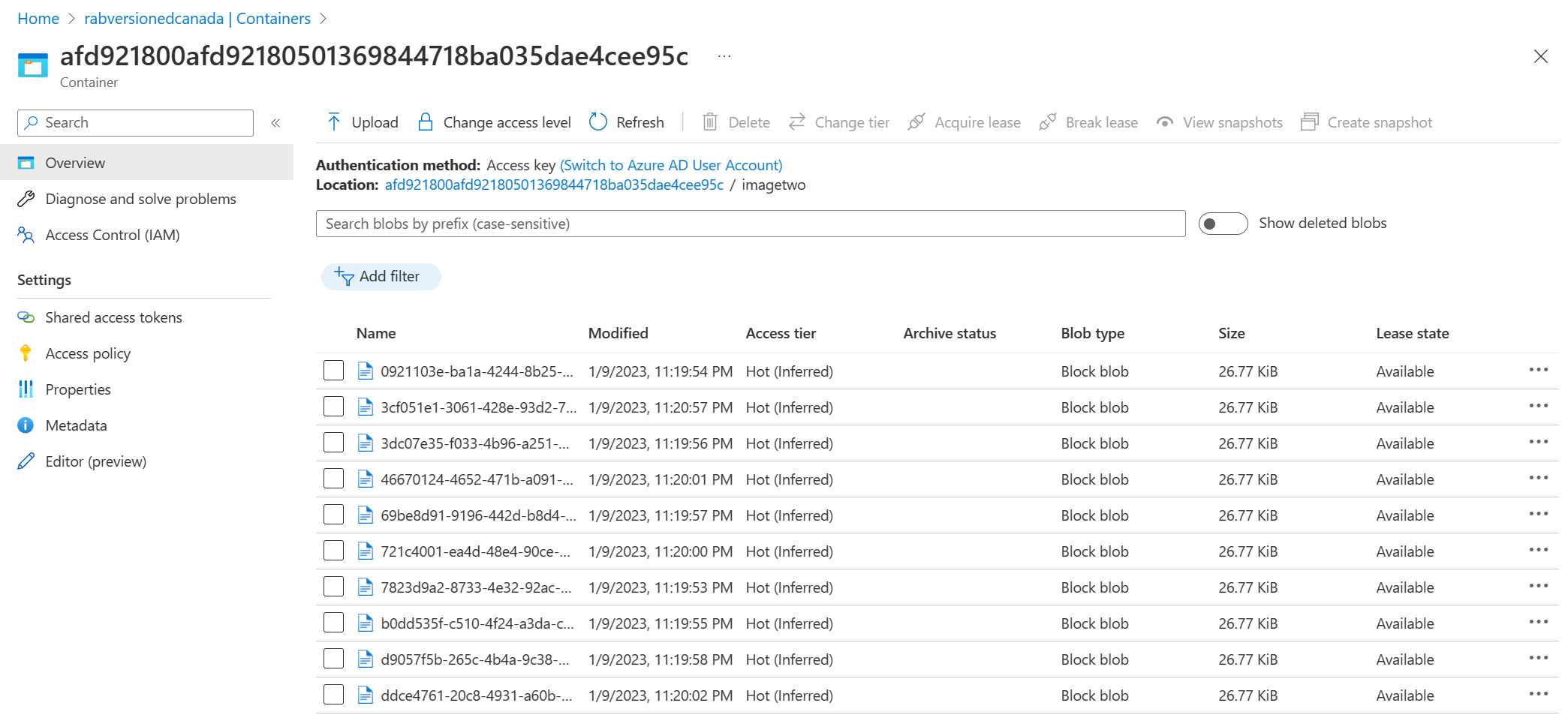Collapse the left sidebar with the chevron
This screenshot has width=1568, height=727.
[x=275, y=122]
